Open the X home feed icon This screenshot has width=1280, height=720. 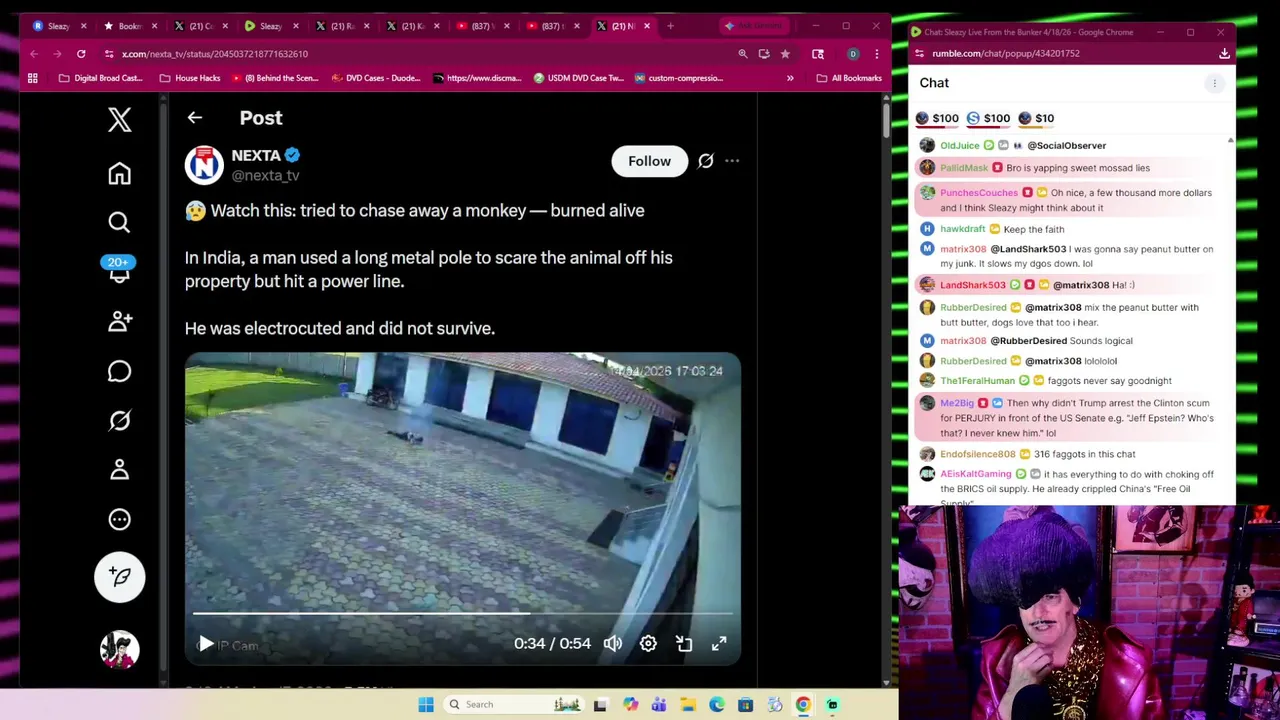pyautogui.click(x=119, y=174)
